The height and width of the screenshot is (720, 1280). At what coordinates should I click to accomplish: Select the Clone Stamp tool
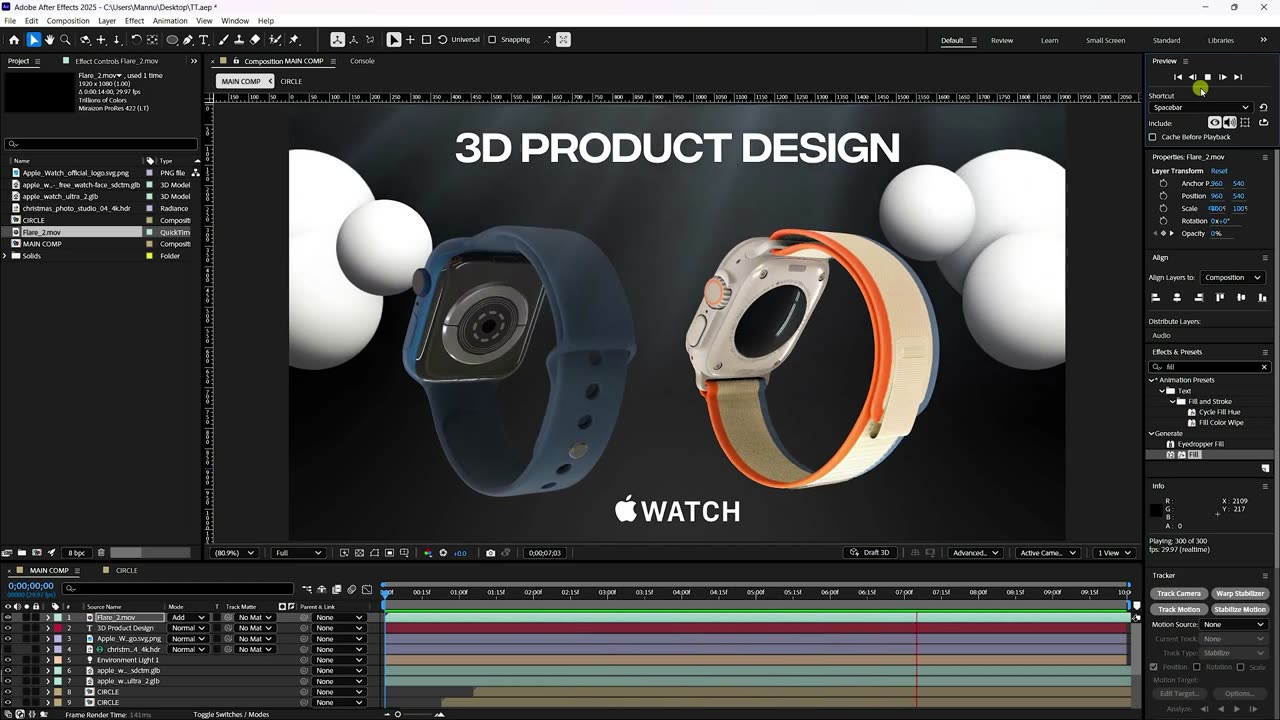tap(238, 40)
